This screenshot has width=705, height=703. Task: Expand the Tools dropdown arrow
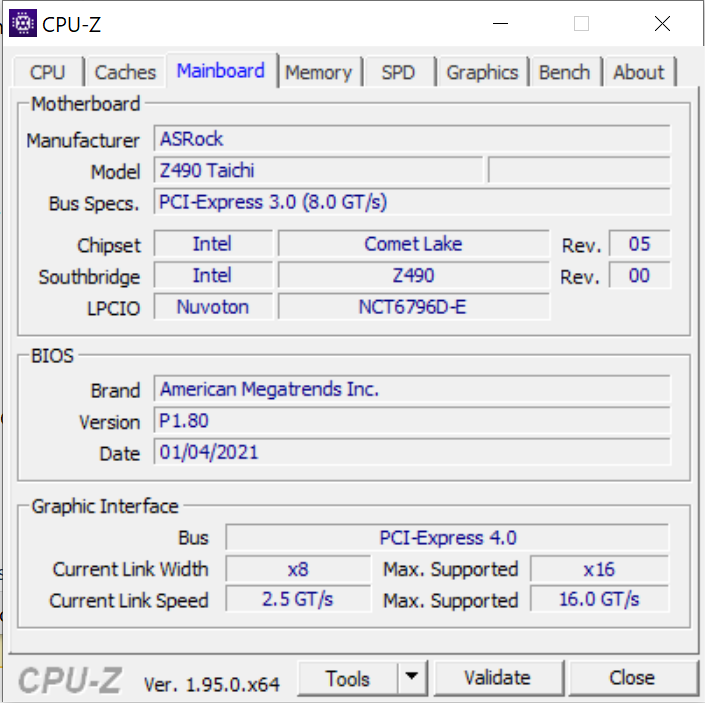click(x=412, y=676)
